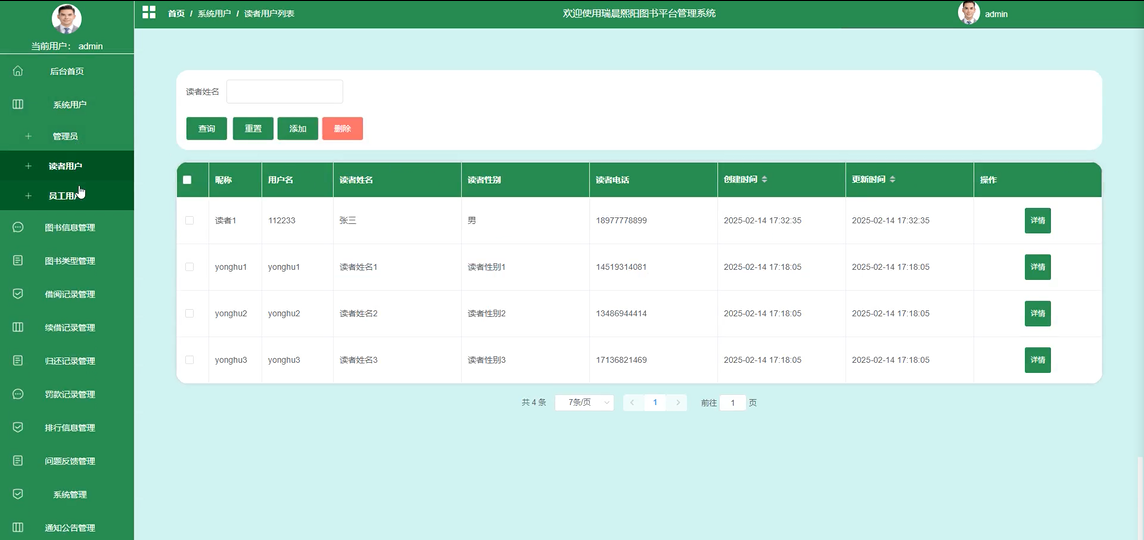Image resolution: width=1144 pixels, height=540 pixels.
Task: Click the plus icon beside 读者用户
Action: pos(28,166)
